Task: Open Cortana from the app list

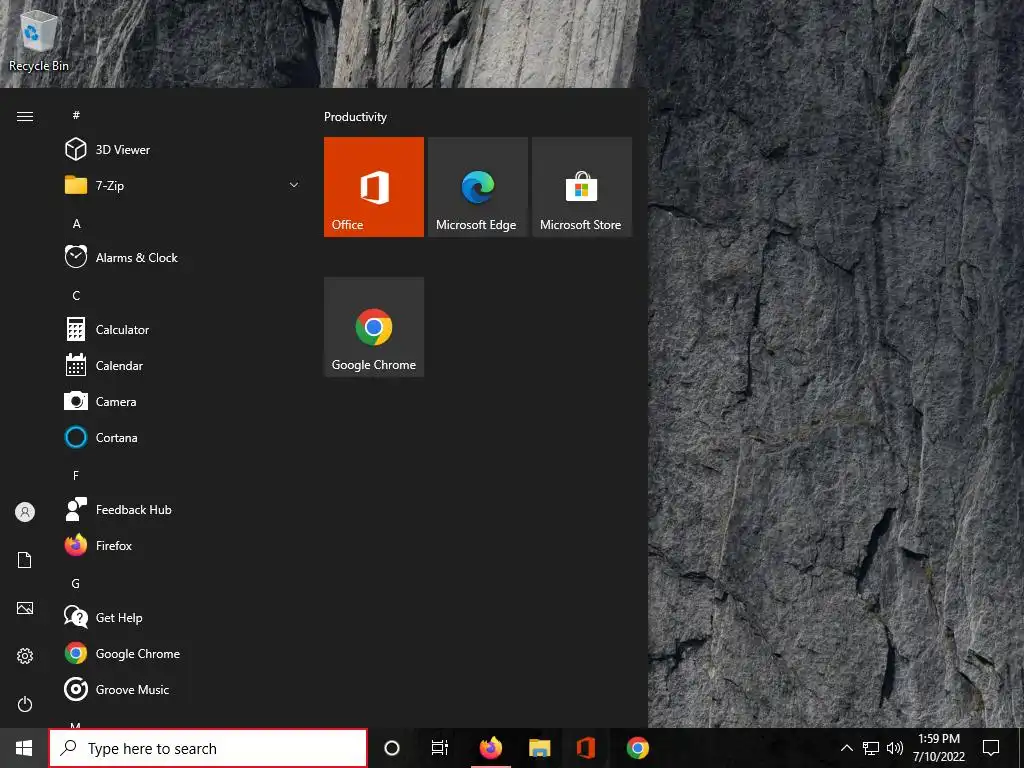Action: [x=183, y=437]
